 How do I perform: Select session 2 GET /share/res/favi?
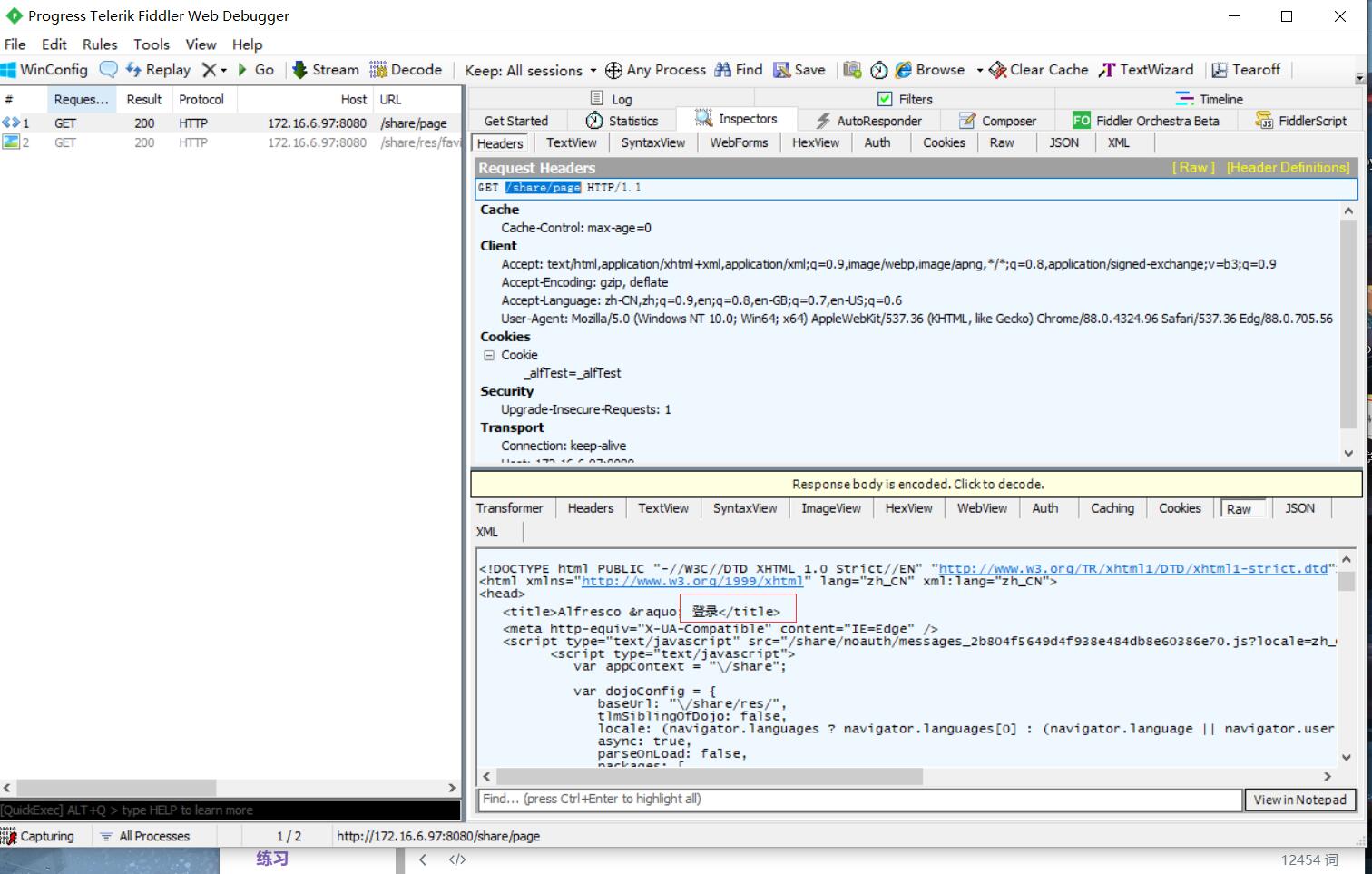[x=231, y=142]
